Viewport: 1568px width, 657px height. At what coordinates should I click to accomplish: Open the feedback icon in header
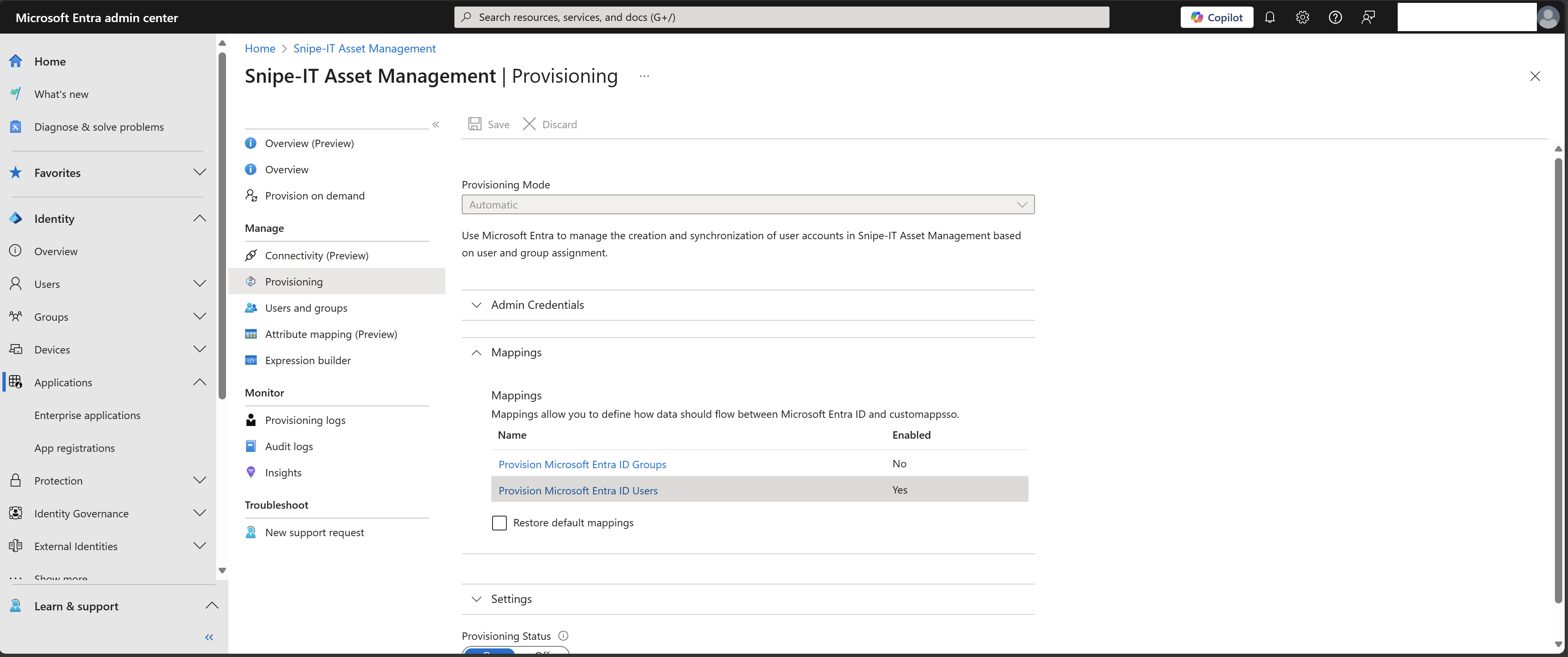click(1368, 17)
